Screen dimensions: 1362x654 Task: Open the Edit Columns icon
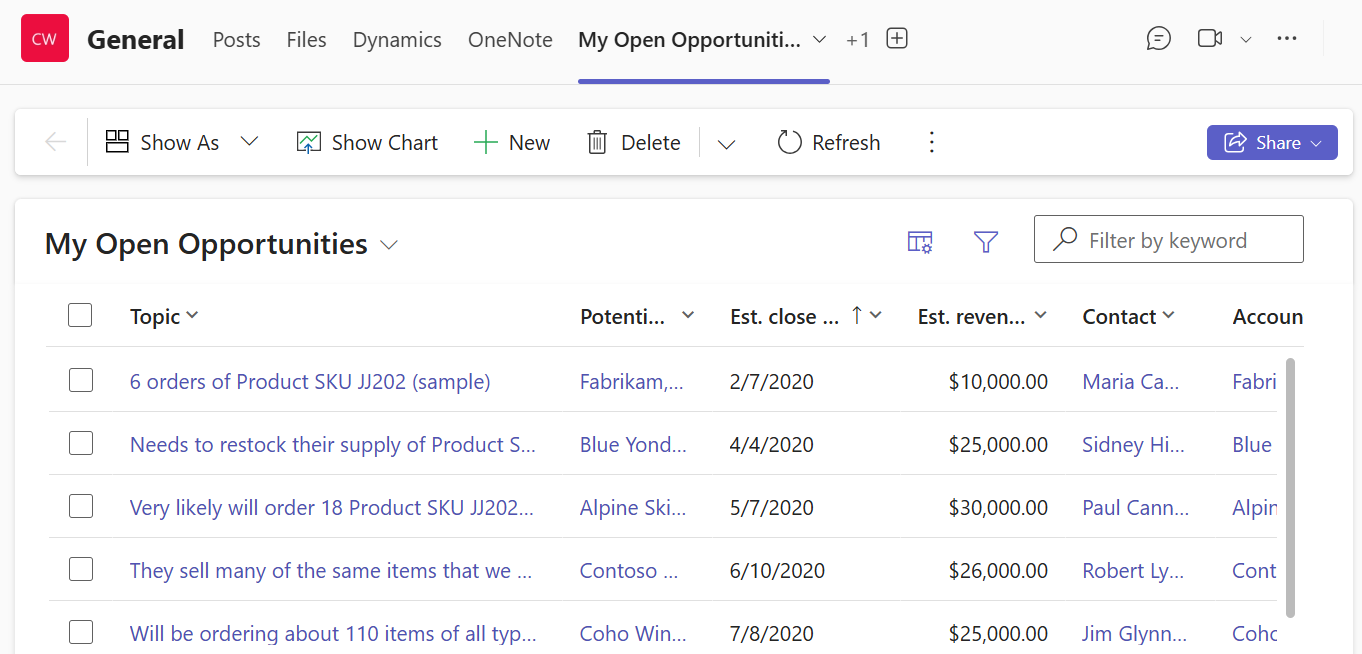pyautogui.click(x=919, y=241)
